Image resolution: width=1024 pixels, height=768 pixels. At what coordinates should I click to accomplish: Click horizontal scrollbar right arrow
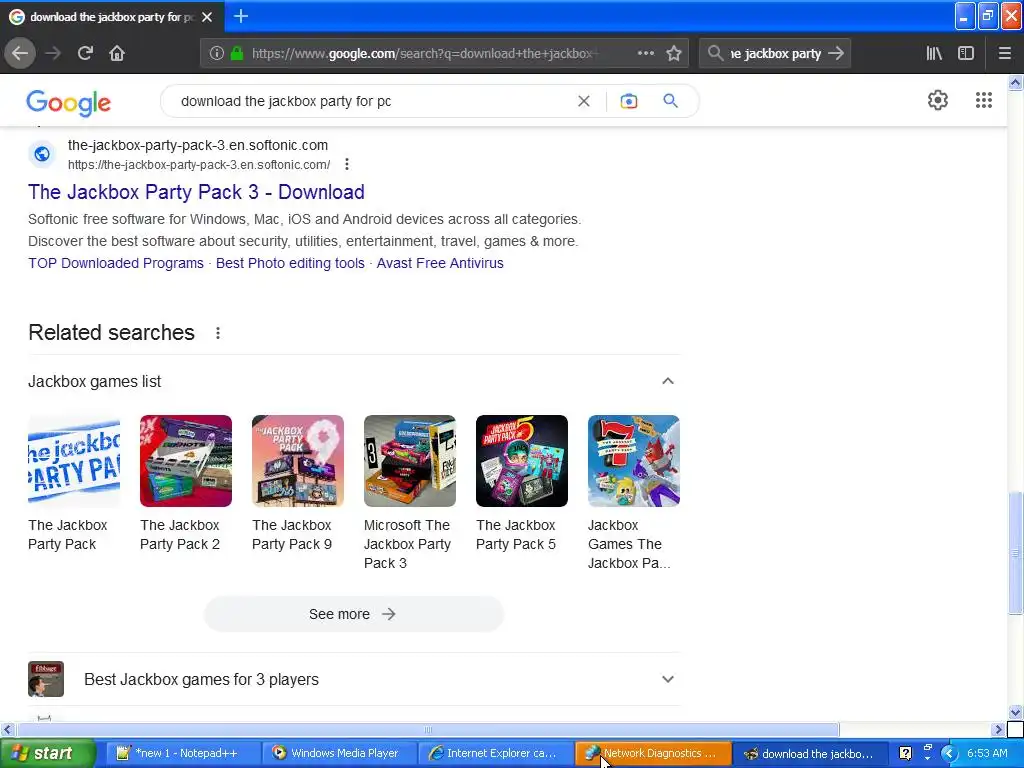998,729
